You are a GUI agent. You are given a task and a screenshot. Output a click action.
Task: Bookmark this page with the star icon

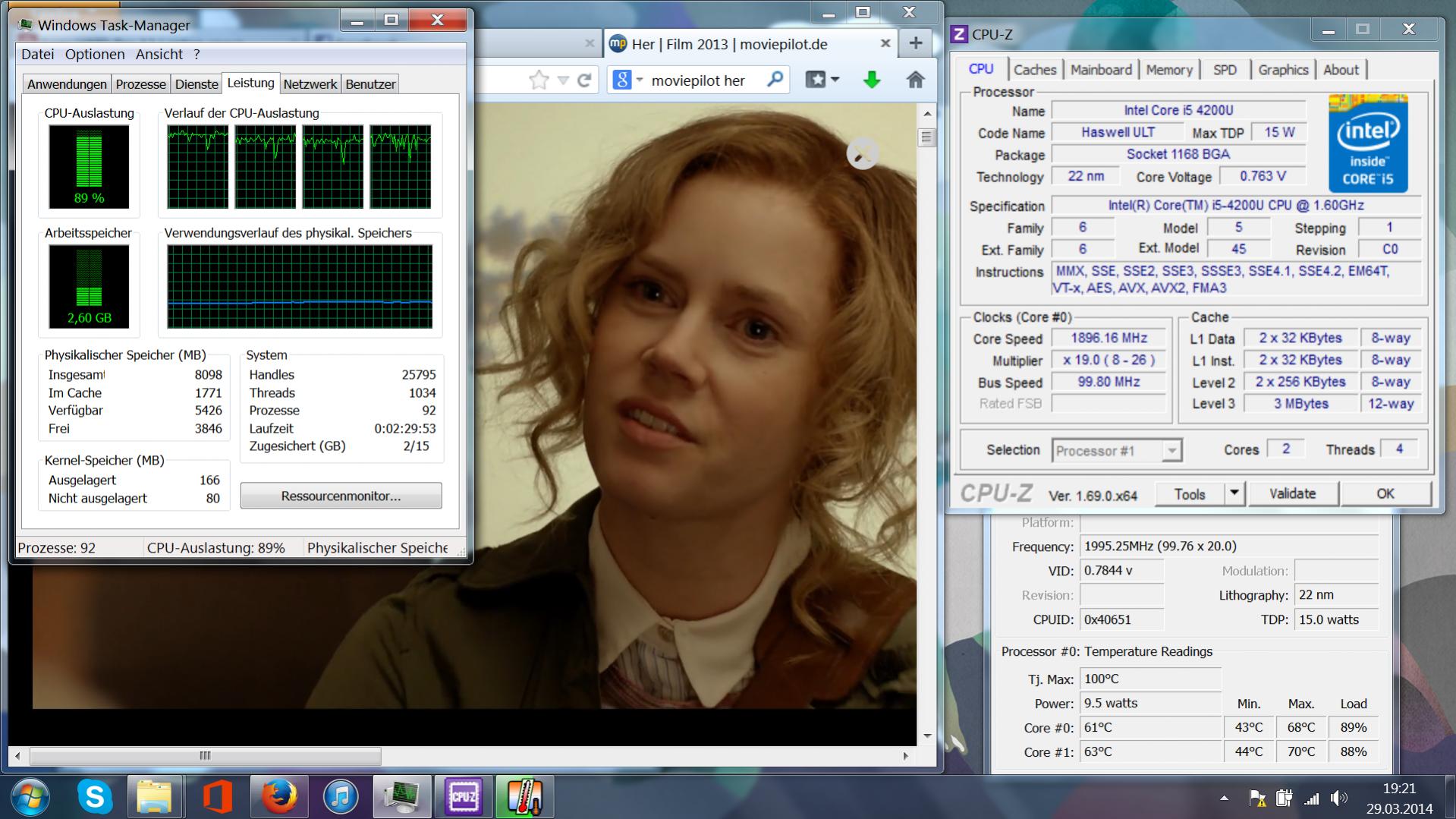[539, 80]
